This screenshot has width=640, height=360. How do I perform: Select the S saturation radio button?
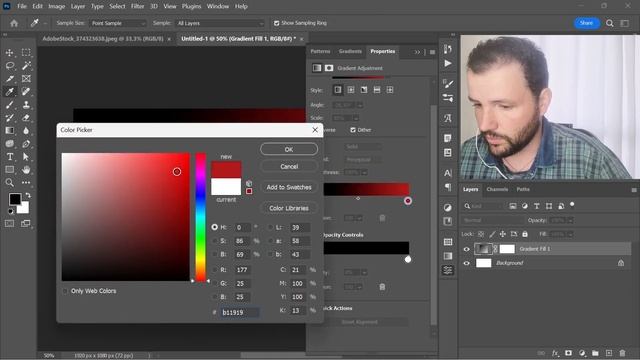click(x=215, y=241)
